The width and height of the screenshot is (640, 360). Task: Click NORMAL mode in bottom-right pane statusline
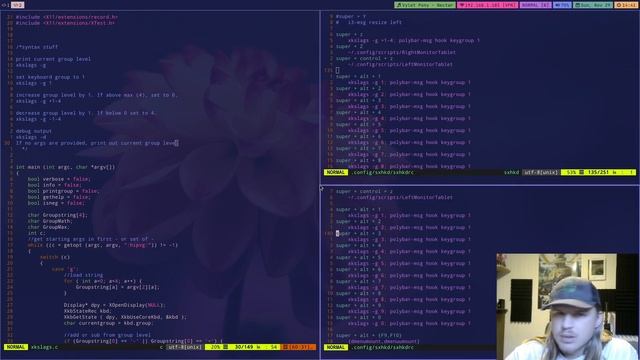(336, 347)
